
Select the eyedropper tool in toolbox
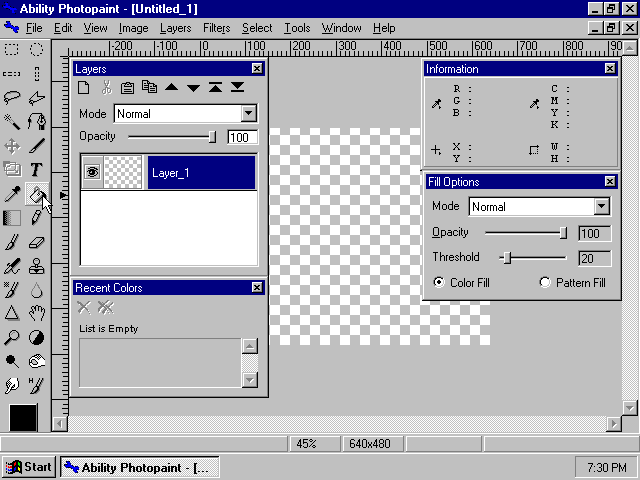(12, 194)
